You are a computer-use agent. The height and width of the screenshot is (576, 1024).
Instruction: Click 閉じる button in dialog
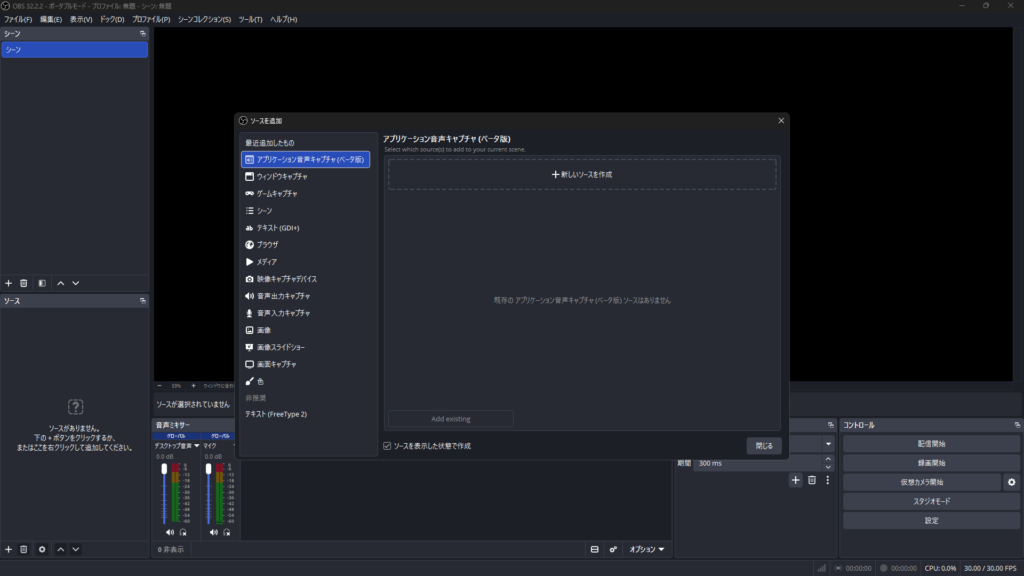[763, 446]
